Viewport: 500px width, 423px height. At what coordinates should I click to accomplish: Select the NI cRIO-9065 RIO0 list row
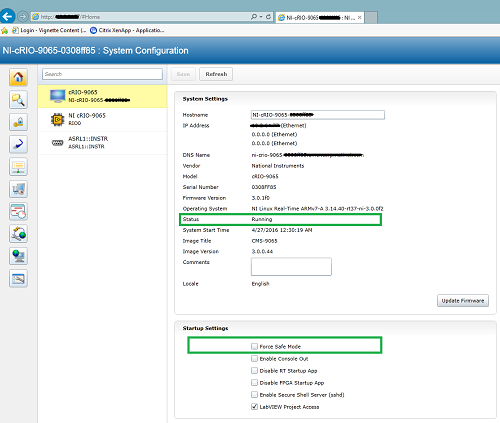coord(102,119)
